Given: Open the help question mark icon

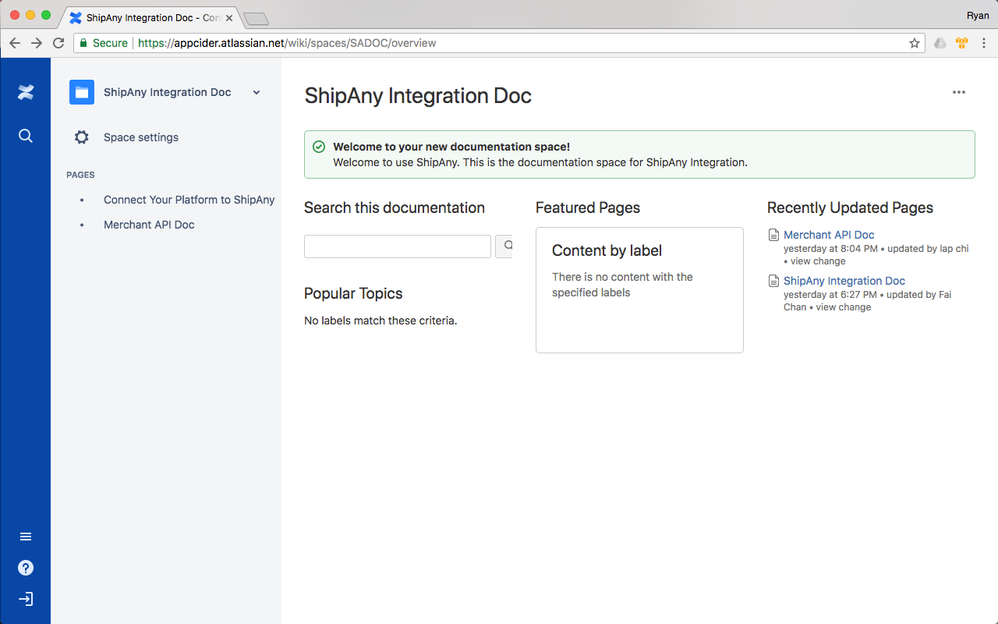Looking at the screenshot, I should [x=25, y=568].
